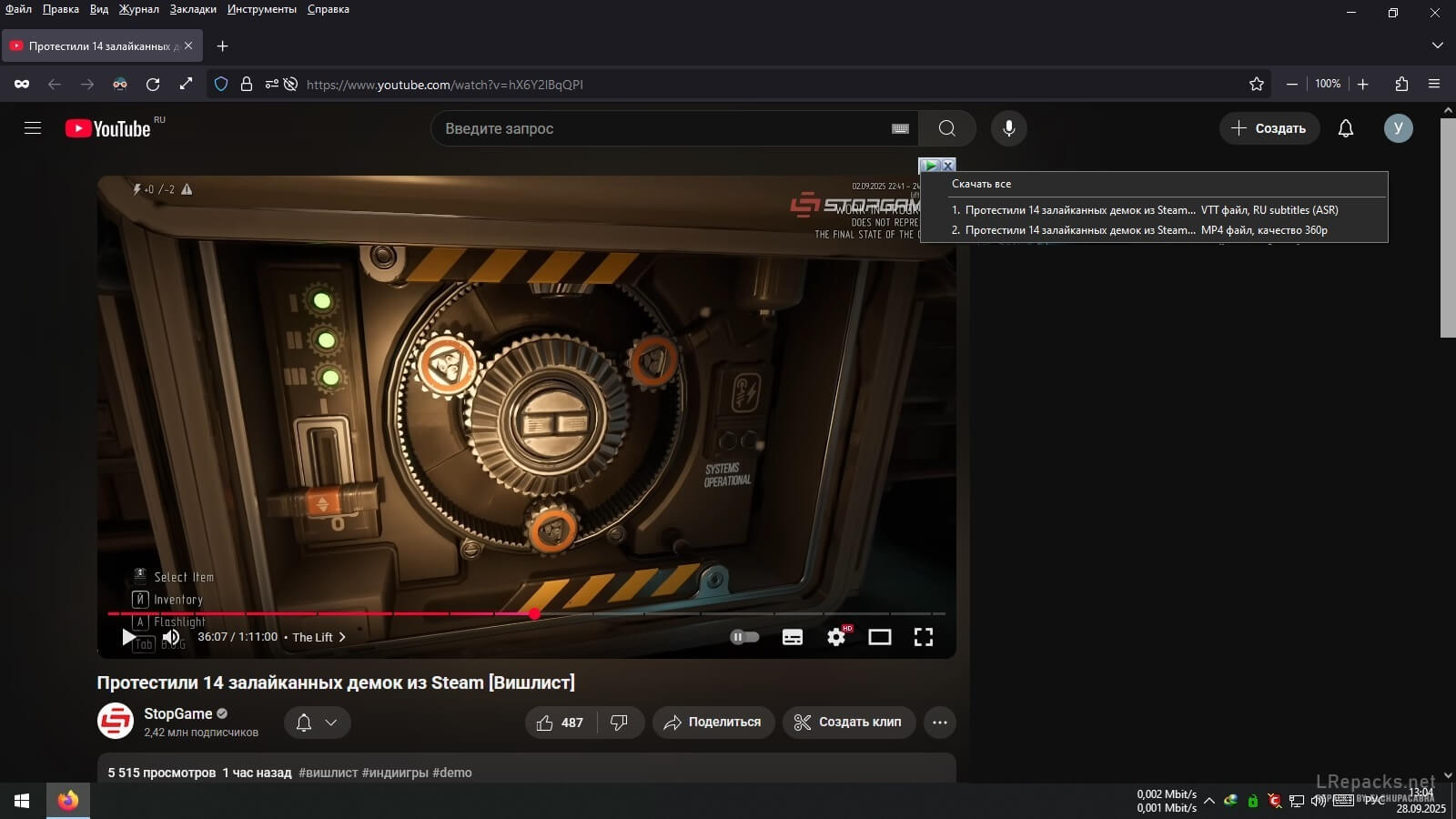Toggle autoplay switch in player
This screenshot has height=819, width=1456.
coord(744,637)
